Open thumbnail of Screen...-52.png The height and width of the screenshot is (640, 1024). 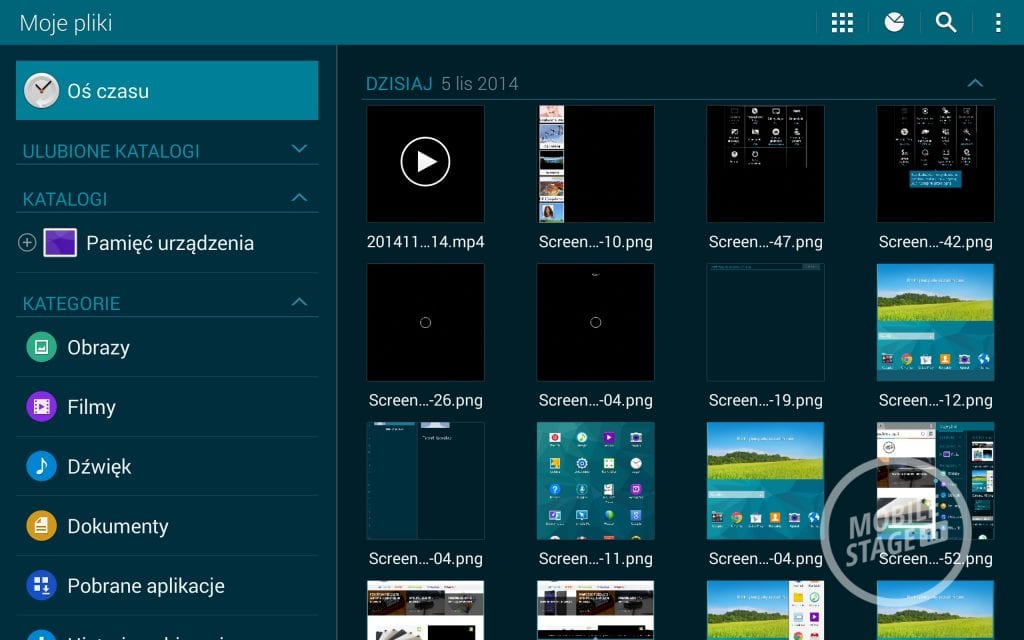(935, 481)
